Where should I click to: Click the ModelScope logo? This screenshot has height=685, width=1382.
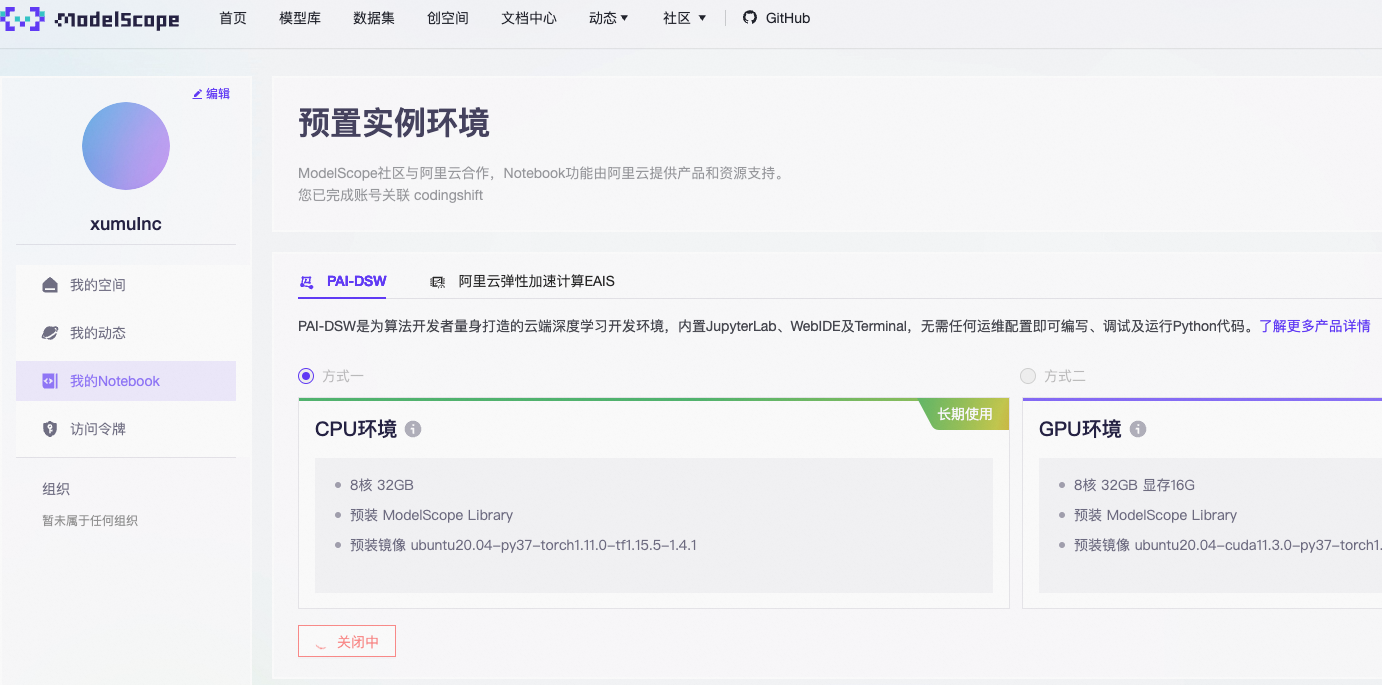point(92,18)
